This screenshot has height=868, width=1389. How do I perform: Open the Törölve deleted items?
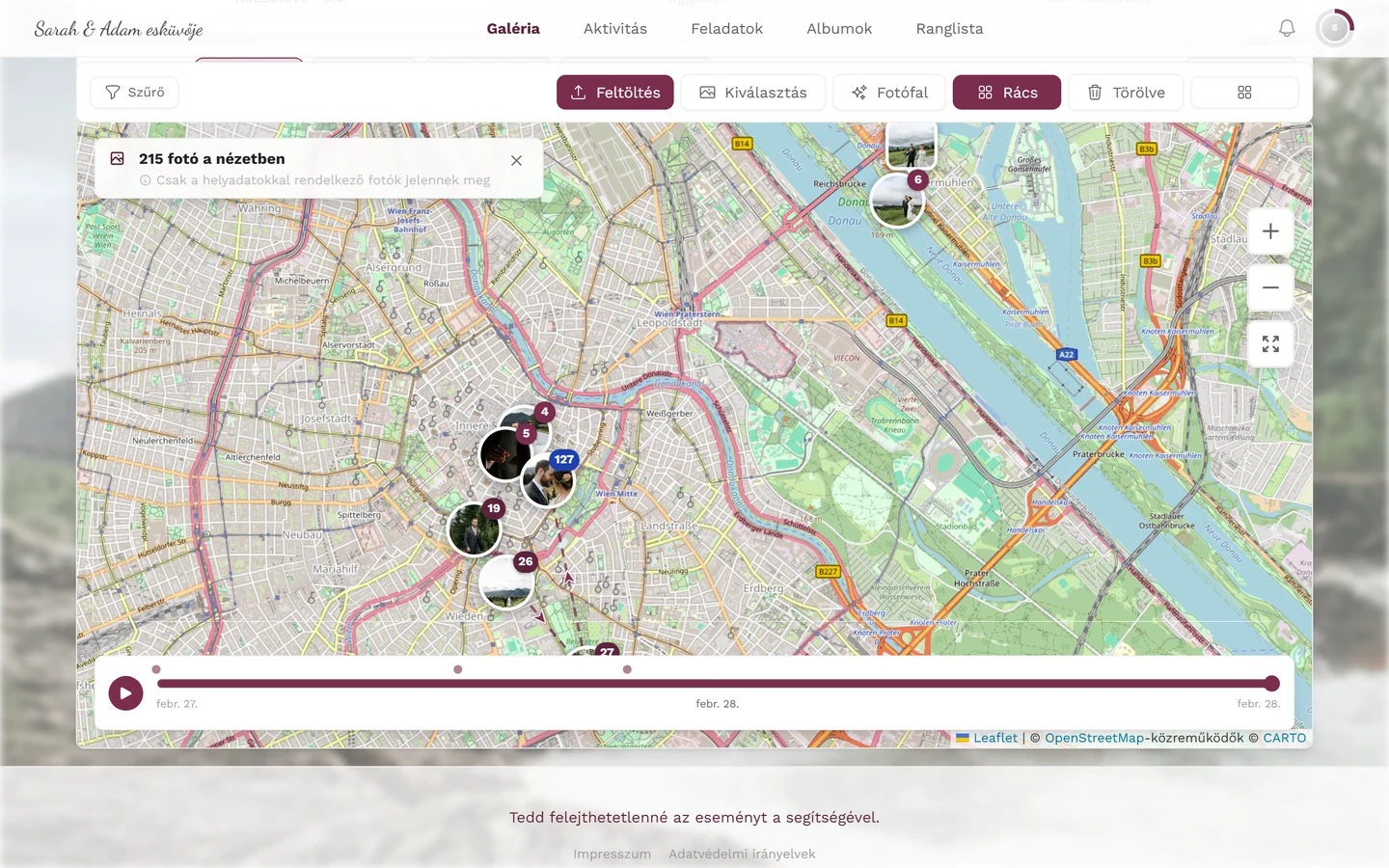[1126, 93]
